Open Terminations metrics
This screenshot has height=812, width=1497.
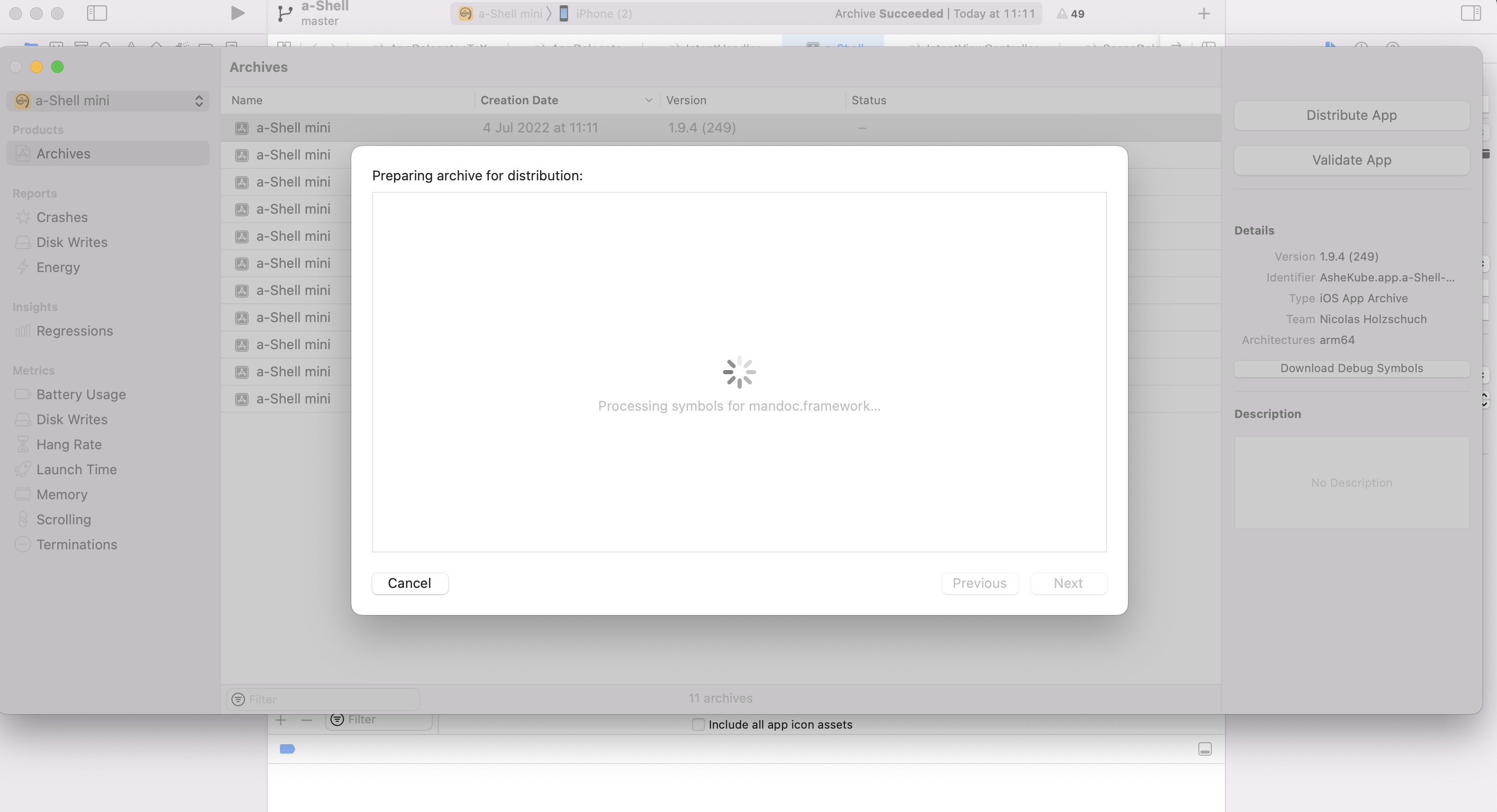(x=77, y=544)
